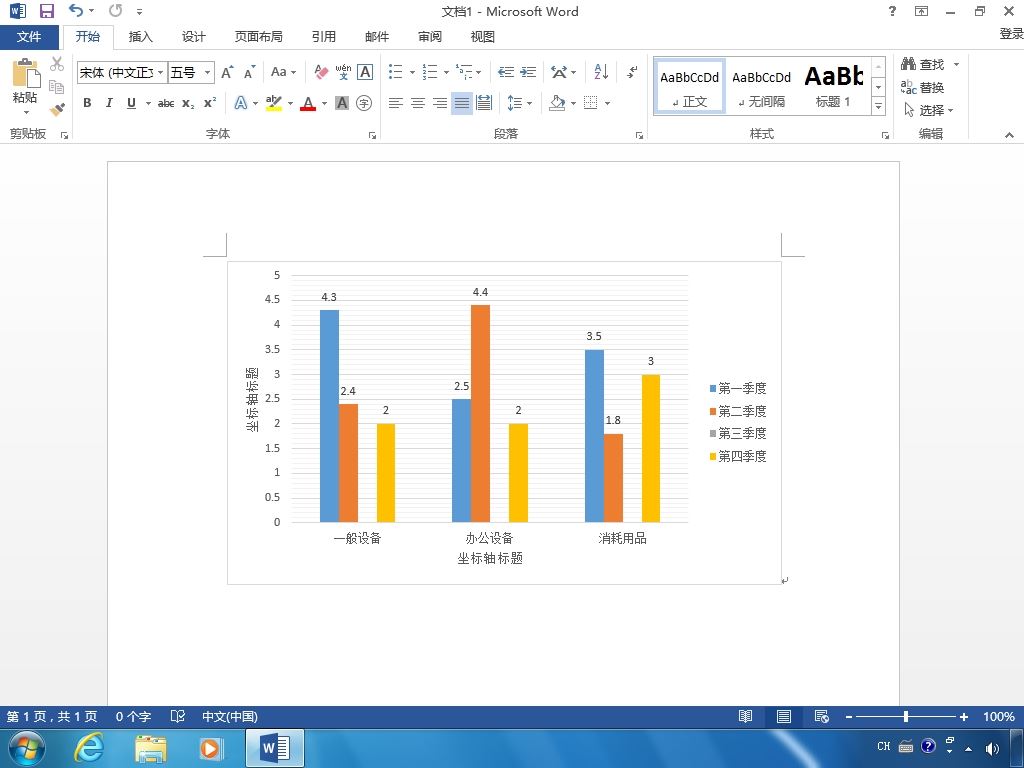Switch to Read Mode view in the status bar

pos(745,716)
